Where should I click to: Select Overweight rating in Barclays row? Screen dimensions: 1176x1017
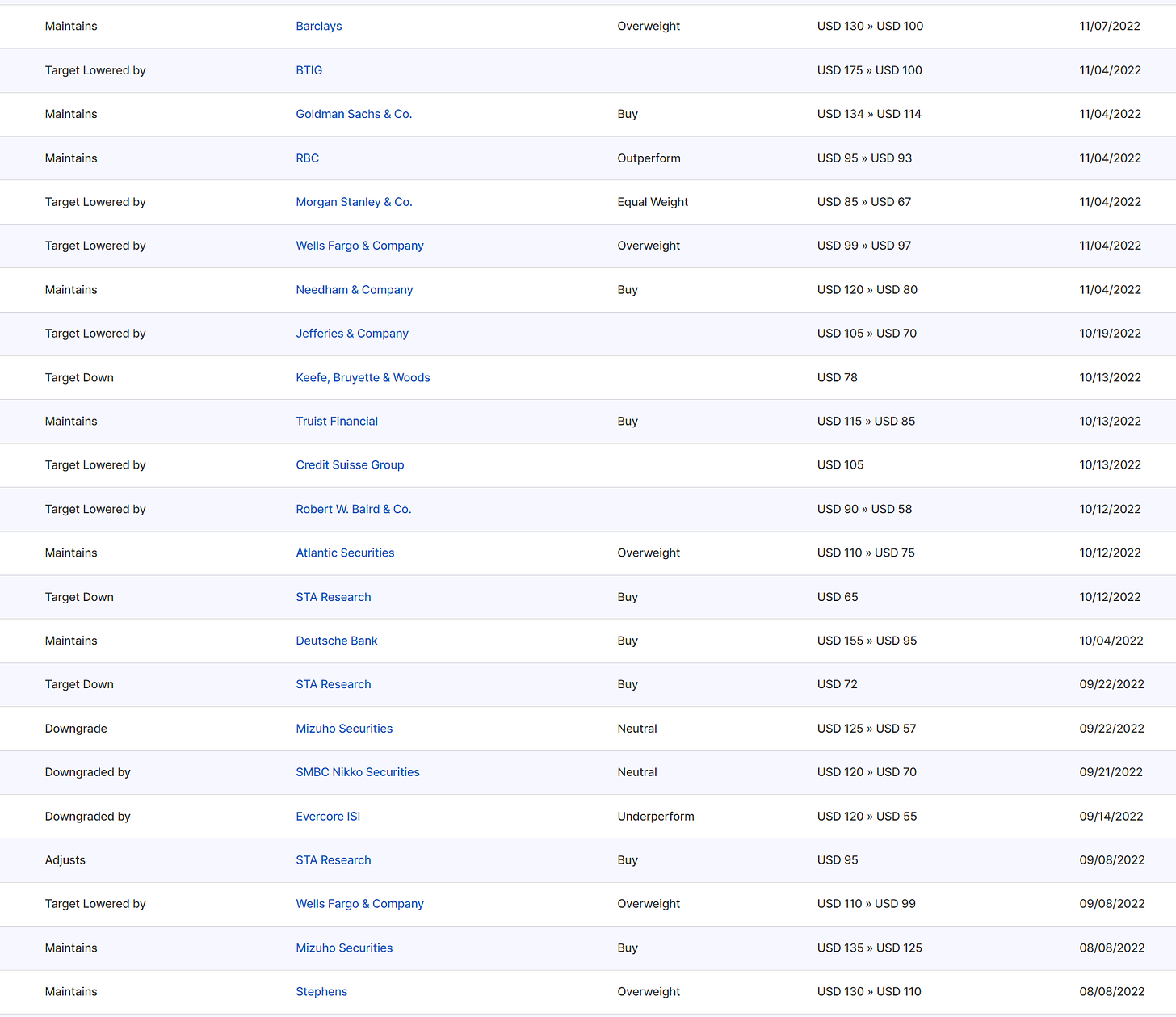[649, 26]
